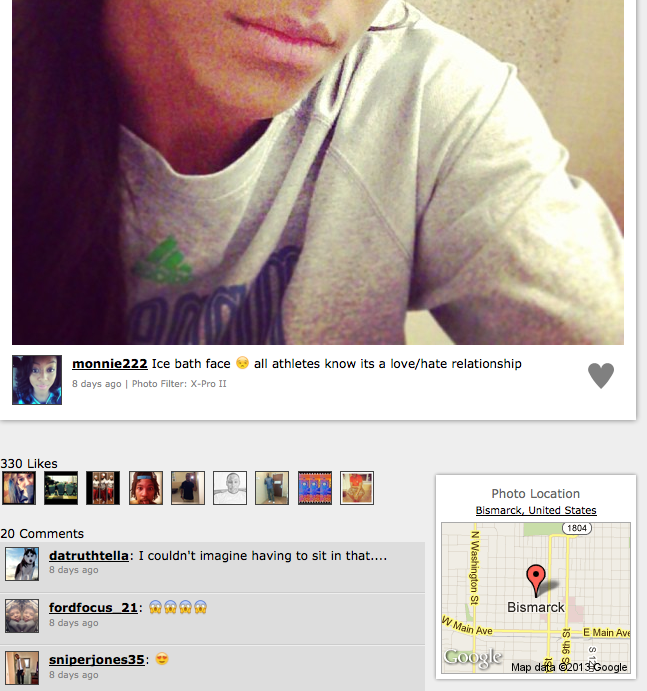This screenshot has width=647, height=691.
Task: Open the second liker's dark green thumbnail
Action: point(61,488)
